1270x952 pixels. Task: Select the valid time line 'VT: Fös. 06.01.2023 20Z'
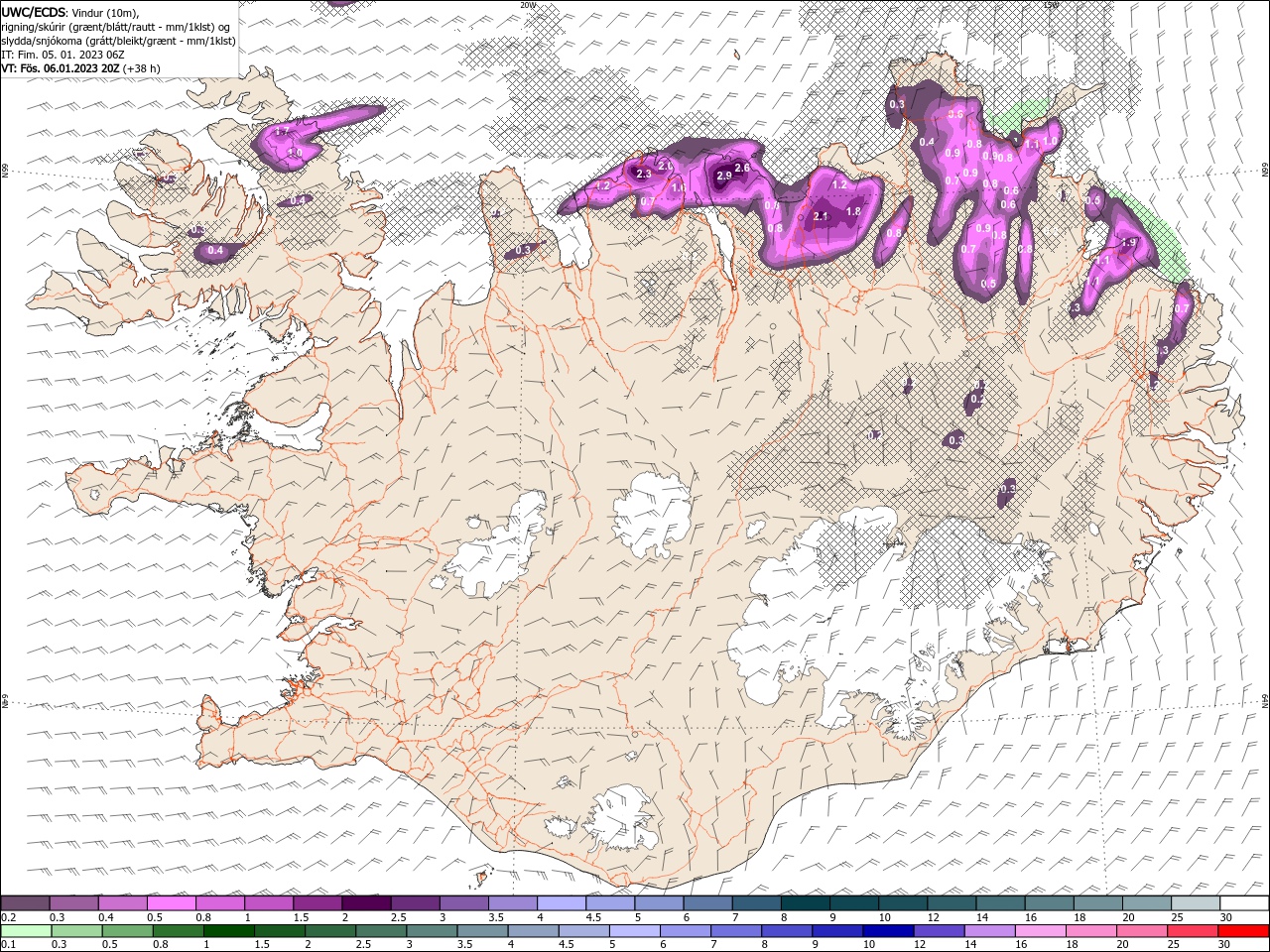(61, 68)
